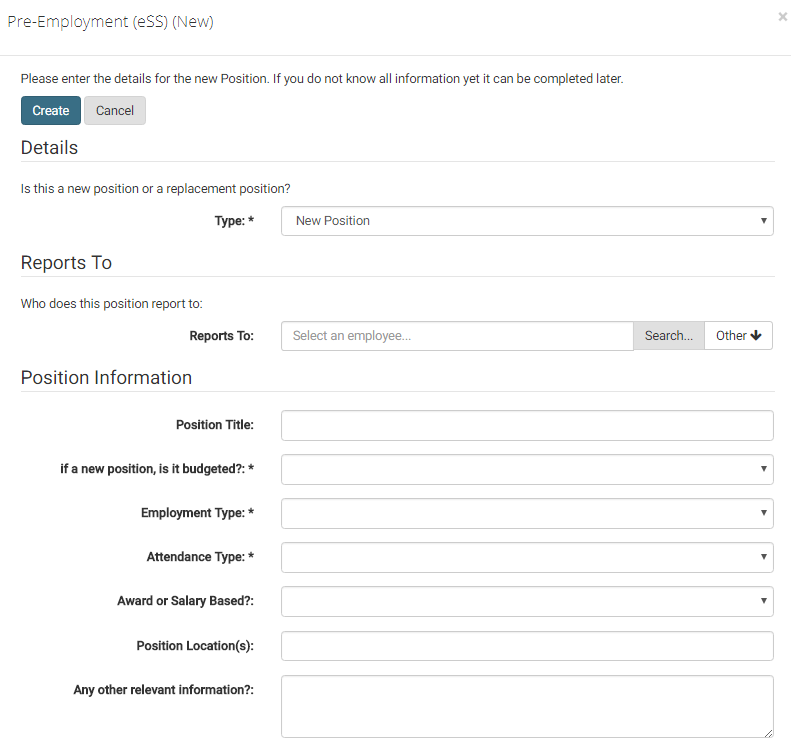This screenshot has height=749, width=791.
Task: Click the Create button
Action: click(x=50, y=111)
